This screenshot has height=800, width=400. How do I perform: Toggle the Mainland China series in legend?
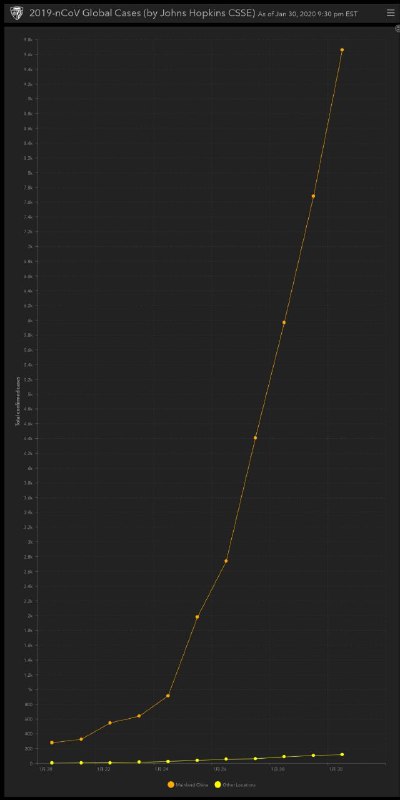188,784
